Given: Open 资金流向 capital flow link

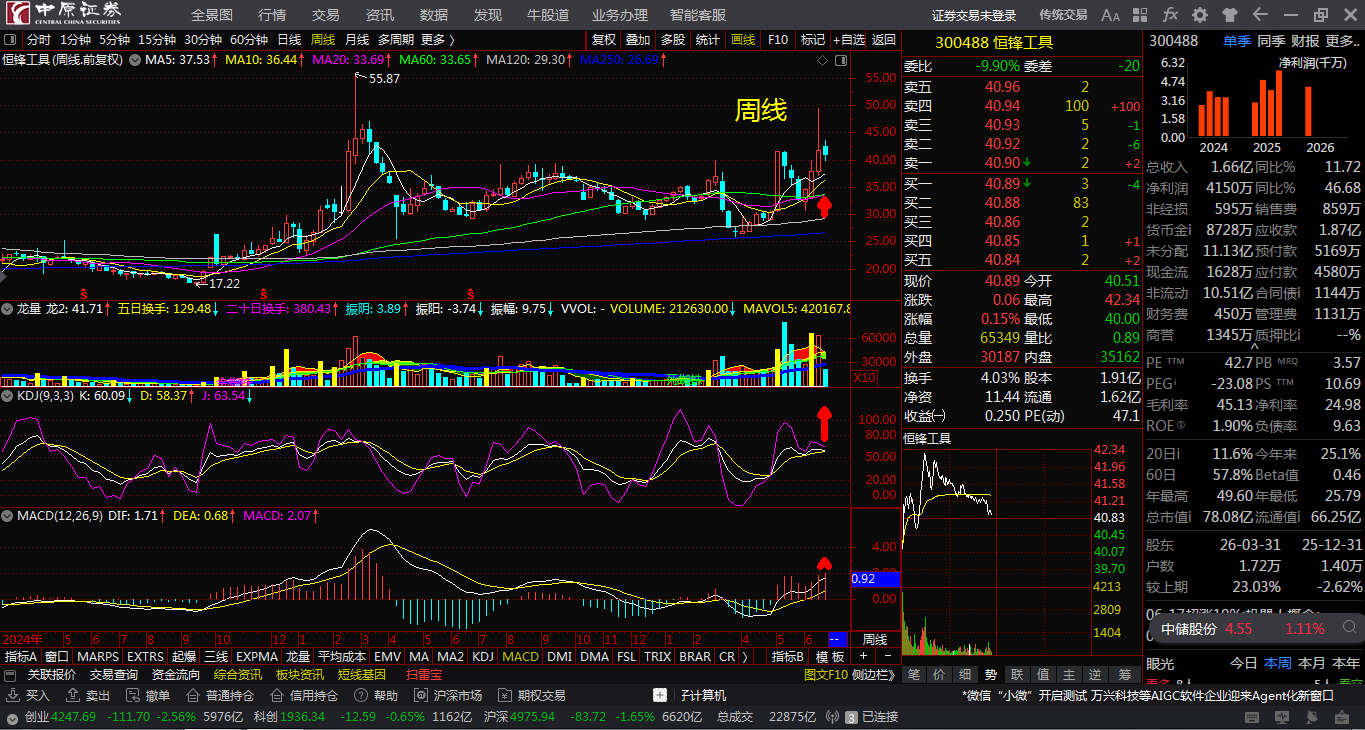Looking at the screenshot, I should click(x=176, y=675).
